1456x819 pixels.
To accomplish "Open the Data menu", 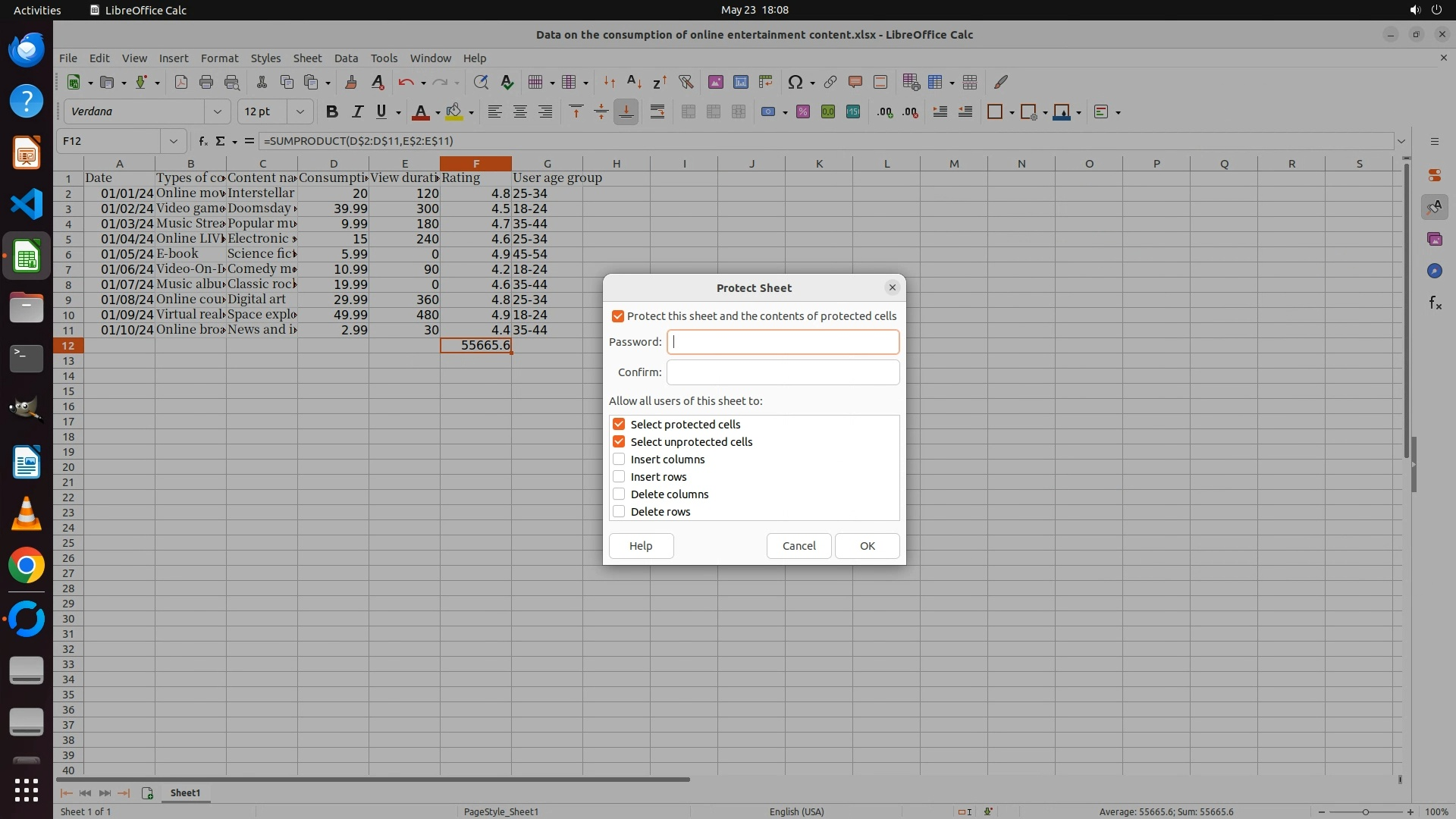I will (x=346, y=58).
